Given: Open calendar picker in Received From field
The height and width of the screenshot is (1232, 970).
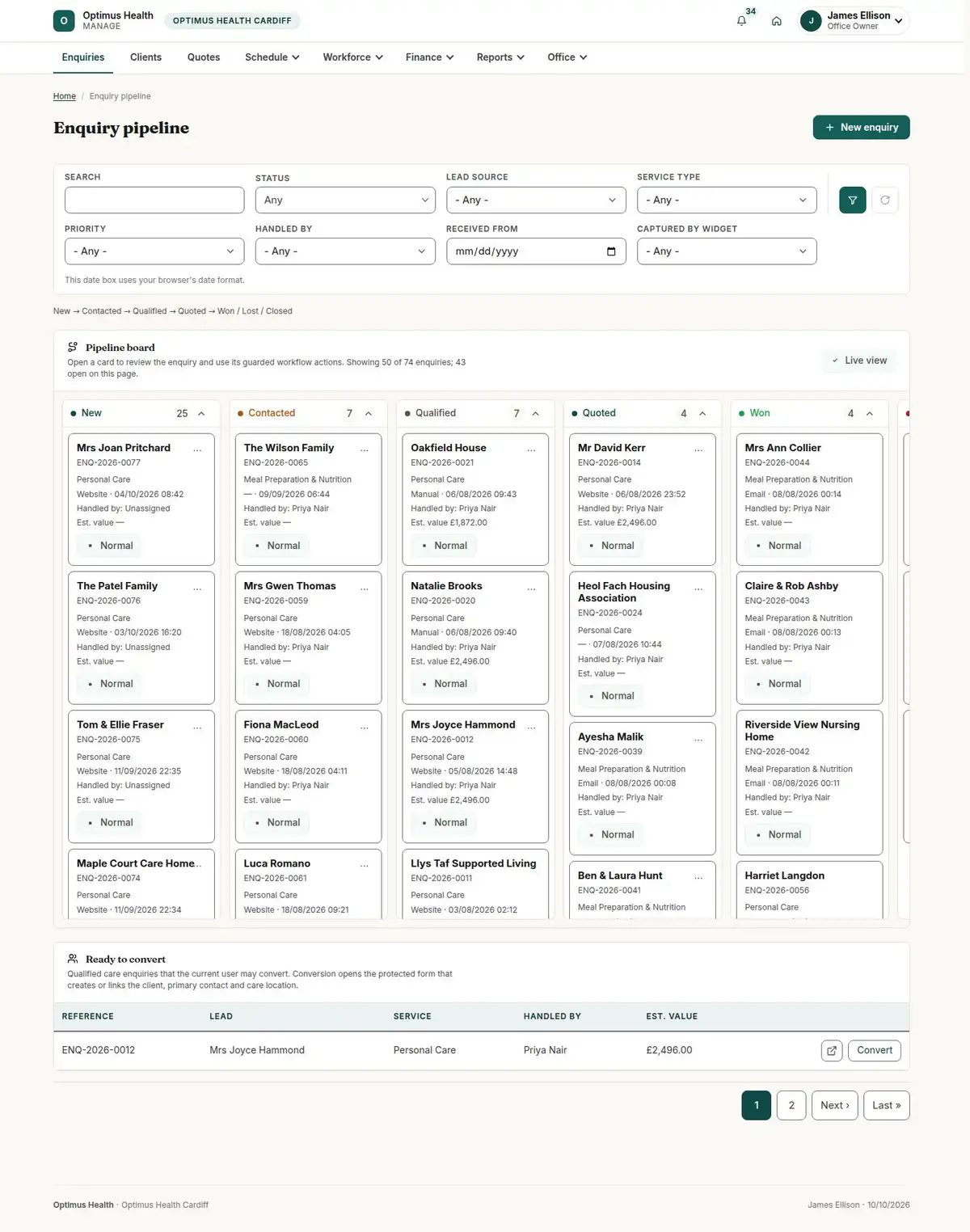Looking at the screenshot, I should (x=611, y=251).
